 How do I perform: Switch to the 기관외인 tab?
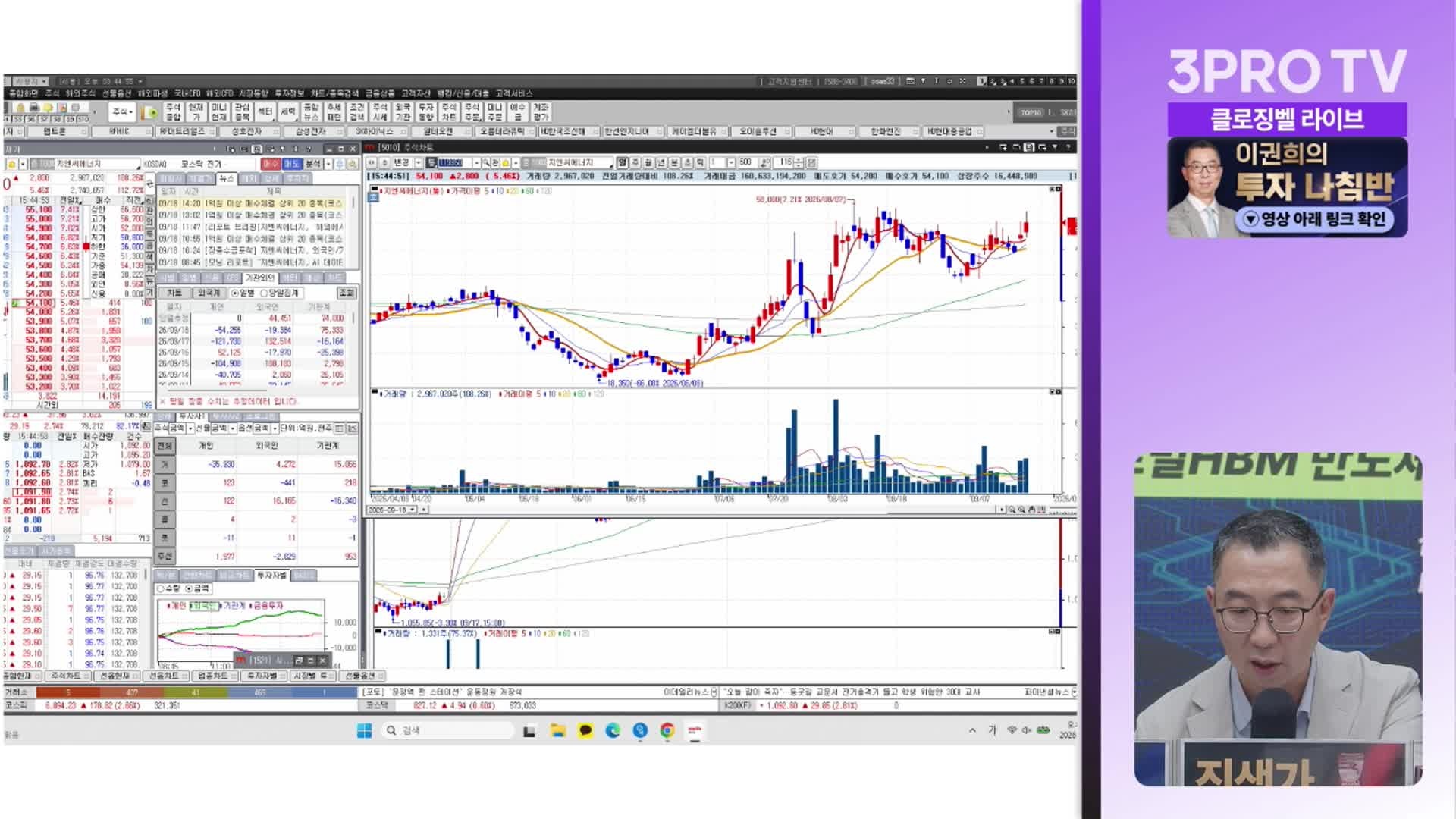259,278
